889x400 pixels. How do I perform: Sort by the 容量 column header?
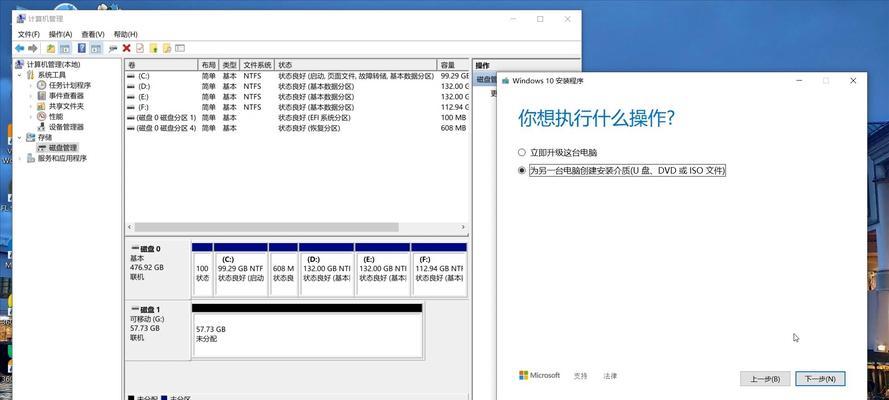coord(453,65)
